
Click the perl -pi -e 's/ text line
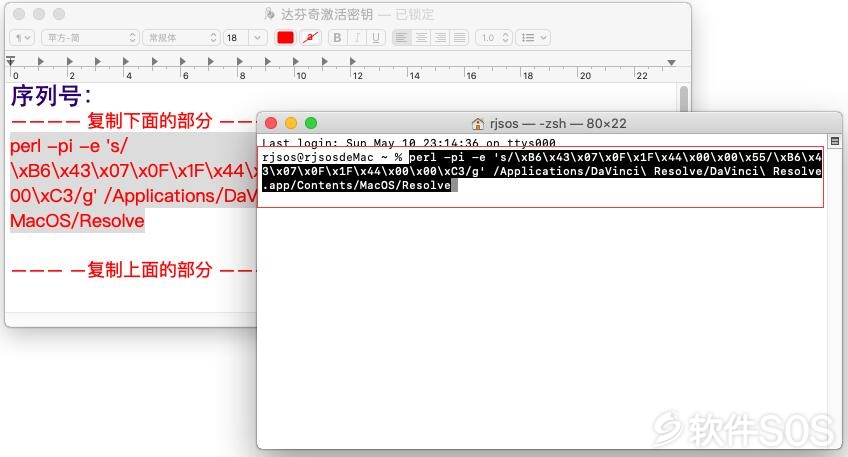pos(69,145)
